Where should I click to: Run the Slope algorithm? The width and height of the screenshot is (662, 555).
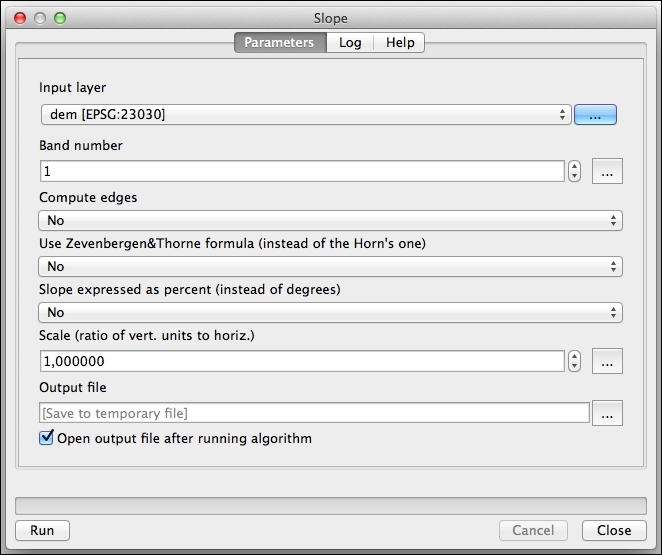[42, 531]
